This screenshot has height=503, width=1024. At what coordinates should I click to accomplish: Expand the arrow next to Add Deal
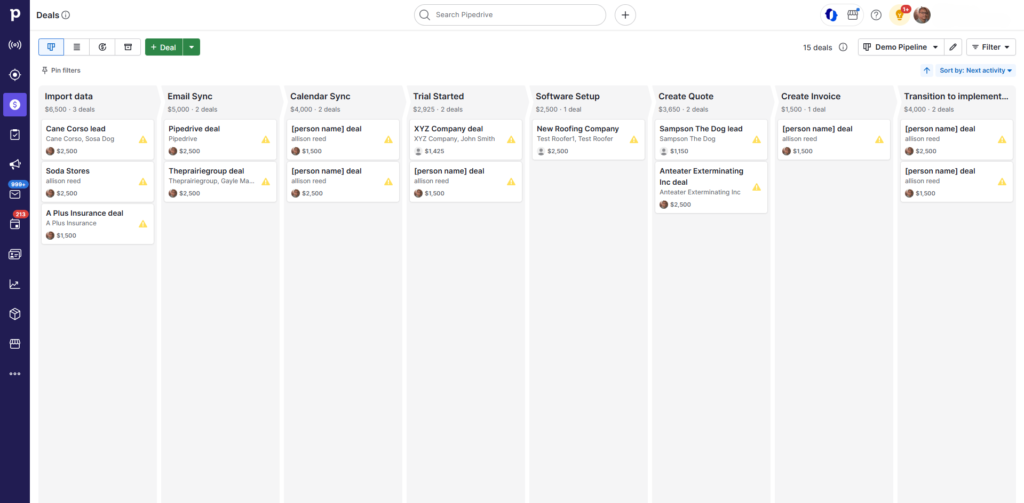(x=191, y=47)
